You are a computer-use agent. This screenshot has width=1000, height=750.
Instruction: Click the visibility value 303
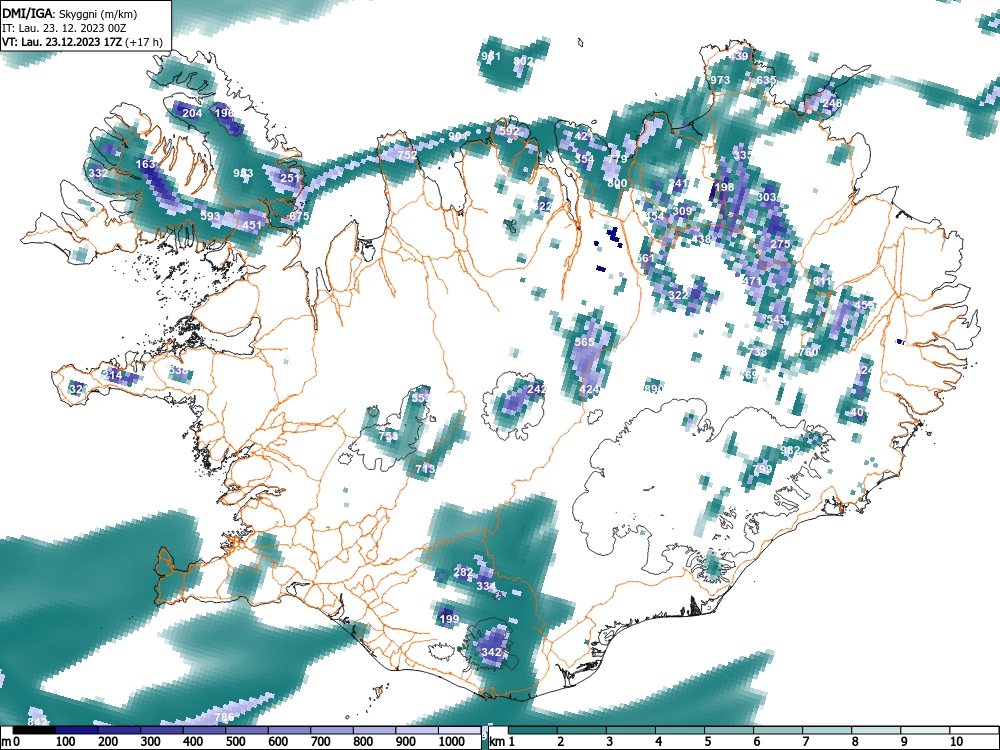[x=766, y=197]
